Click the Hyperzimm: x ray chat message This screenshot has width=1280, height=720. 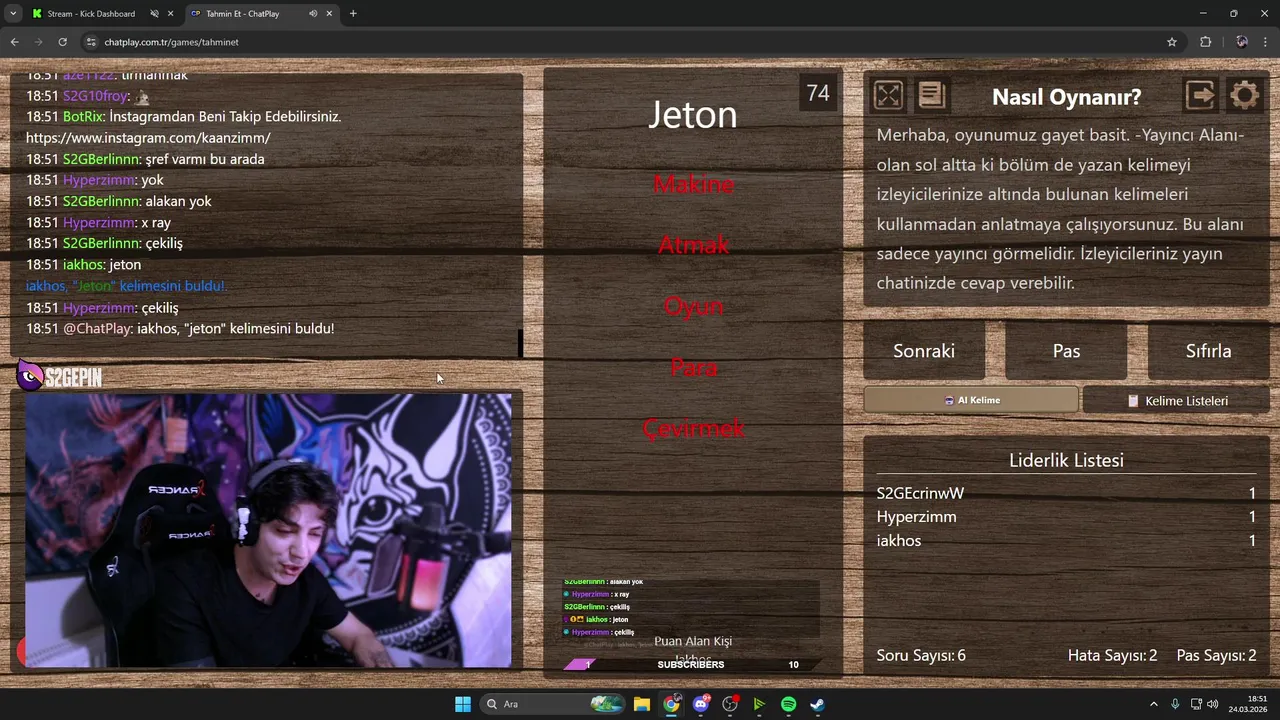(x=98, y=222)
